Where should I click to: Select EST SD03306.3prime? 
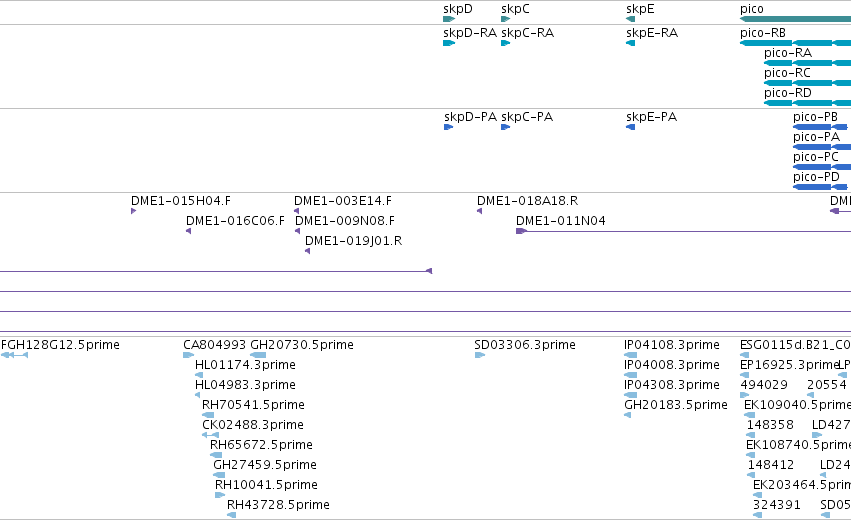click(x=480, y=355)
